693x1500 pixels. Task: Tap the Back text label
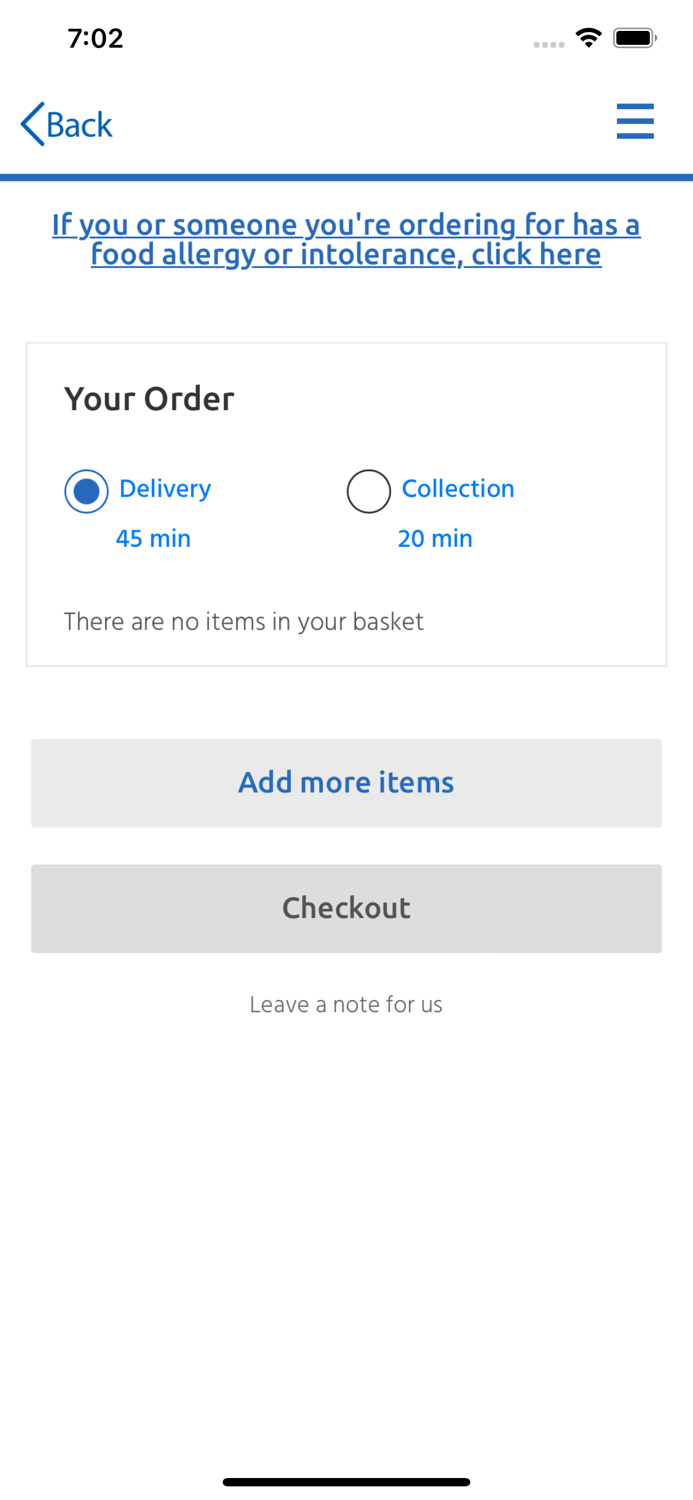click(x=80, y=124)
